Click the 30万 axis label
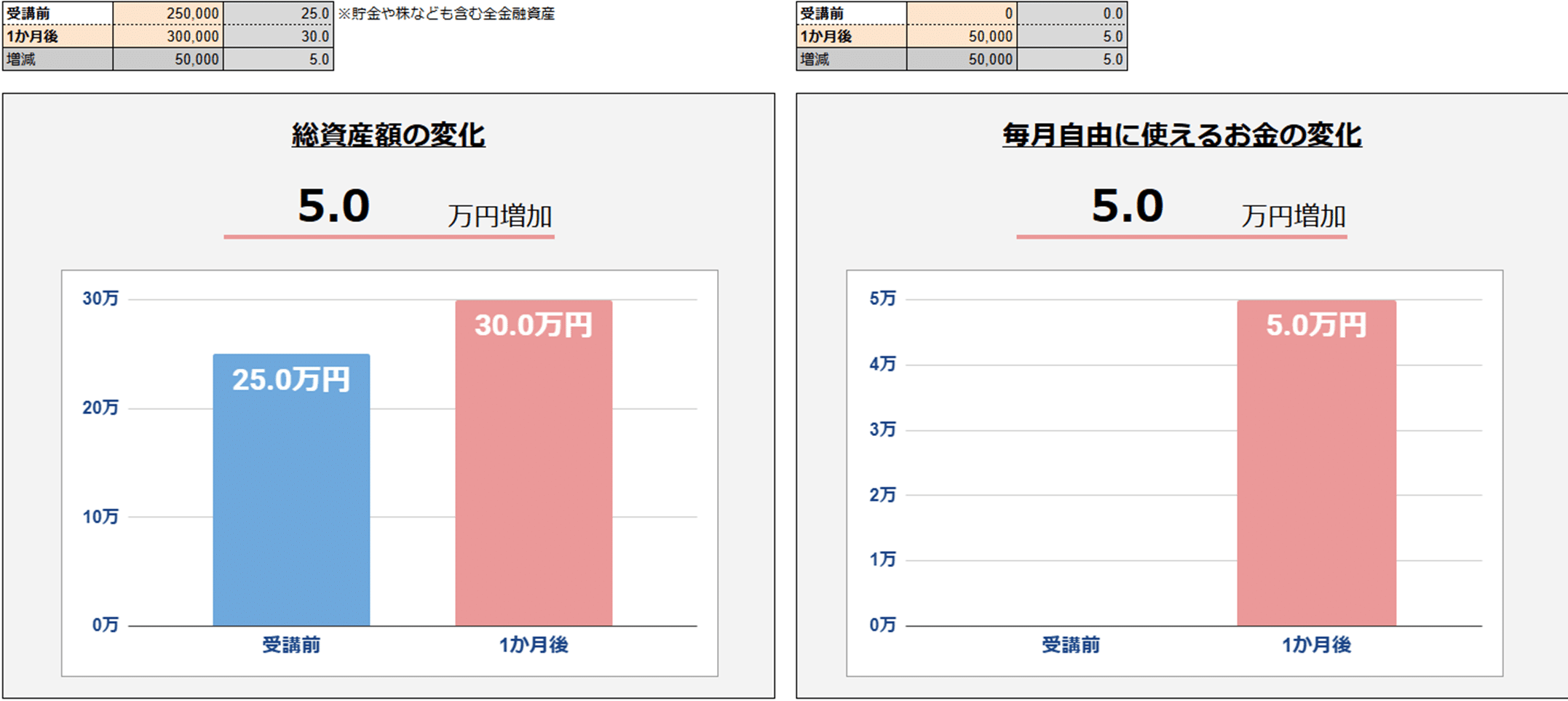1568x701 pixels. click(x=100, y=298)
